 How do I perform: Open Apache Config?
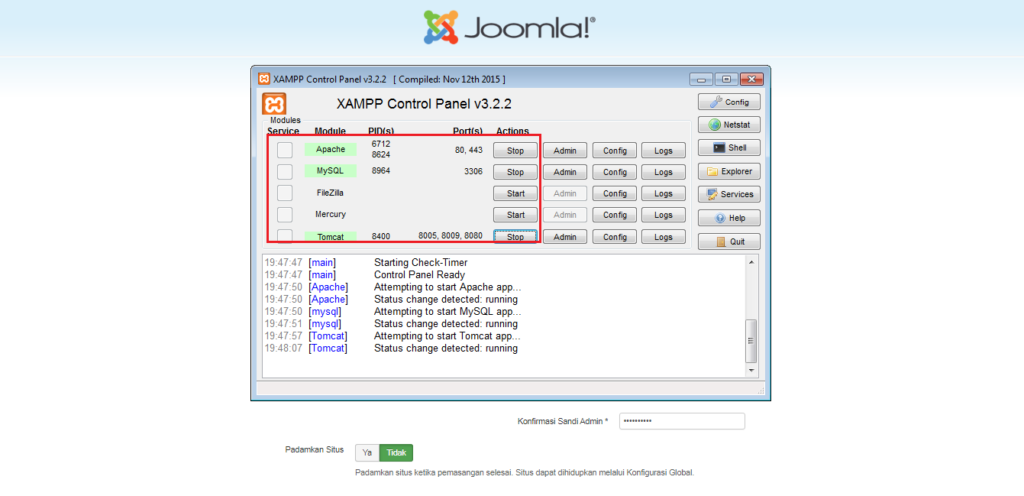615,151
